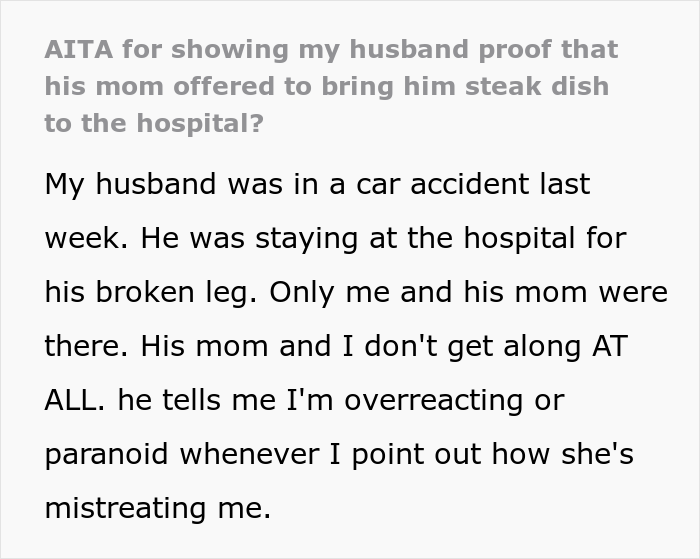
Task: Click "His mom and I don't get along"
Action: click(x=361, y=346)
